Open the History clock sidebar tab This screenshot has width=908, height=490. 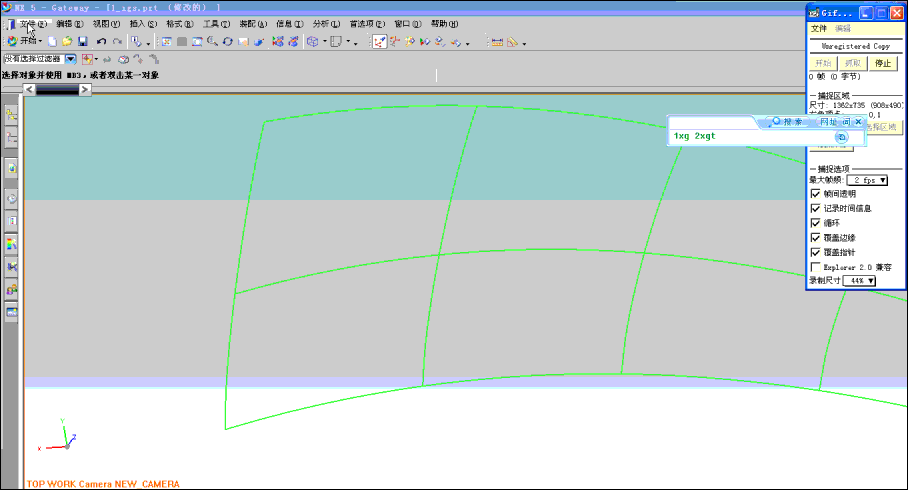pyautogui.click(x=11, y=199)
